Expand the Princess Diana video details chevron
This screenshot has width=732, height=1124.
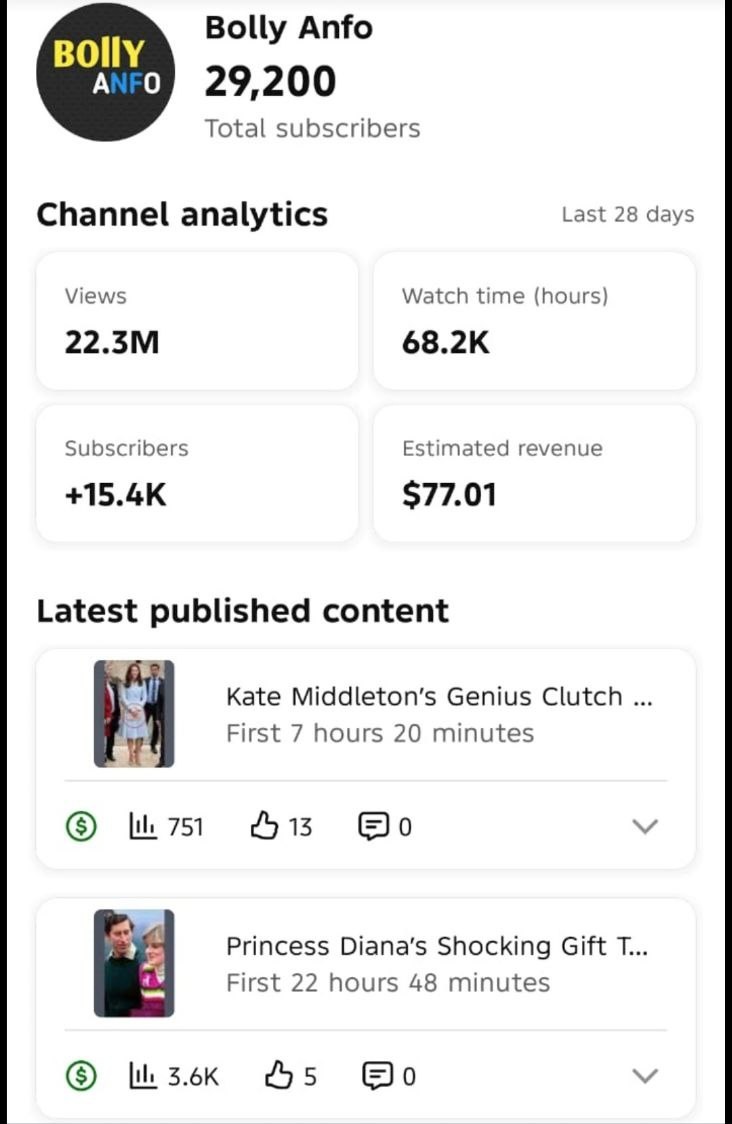tap(646, 1076)
